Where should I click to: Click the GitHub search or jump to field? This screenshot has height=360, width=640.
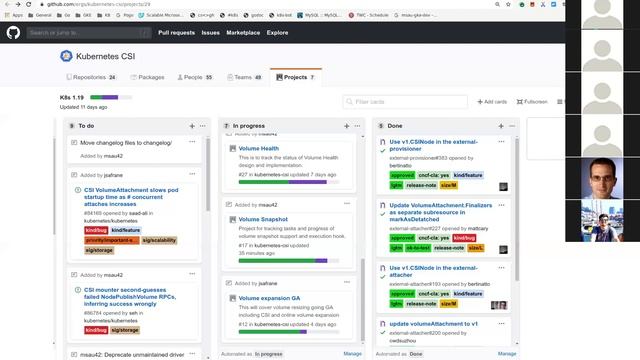coord(89,33)
